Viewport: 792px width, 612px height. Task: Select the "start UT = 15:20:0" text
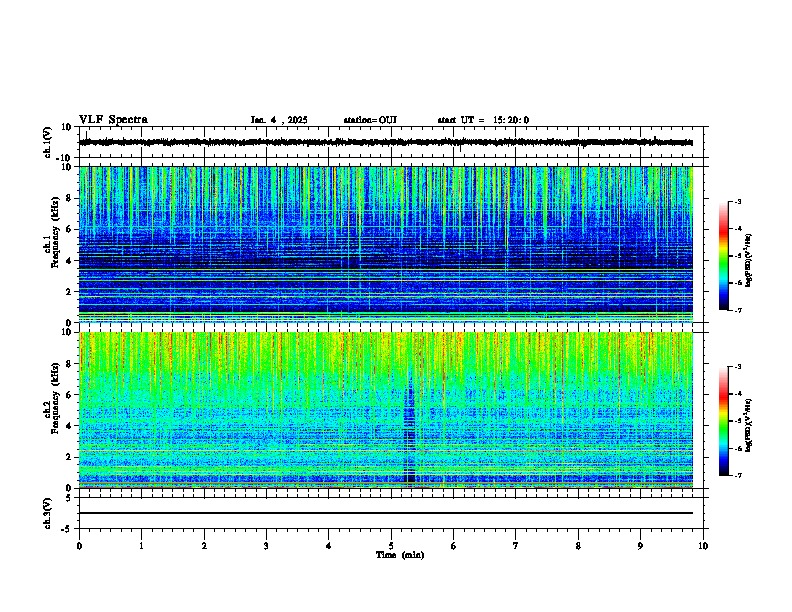click(x=483, y=120)
